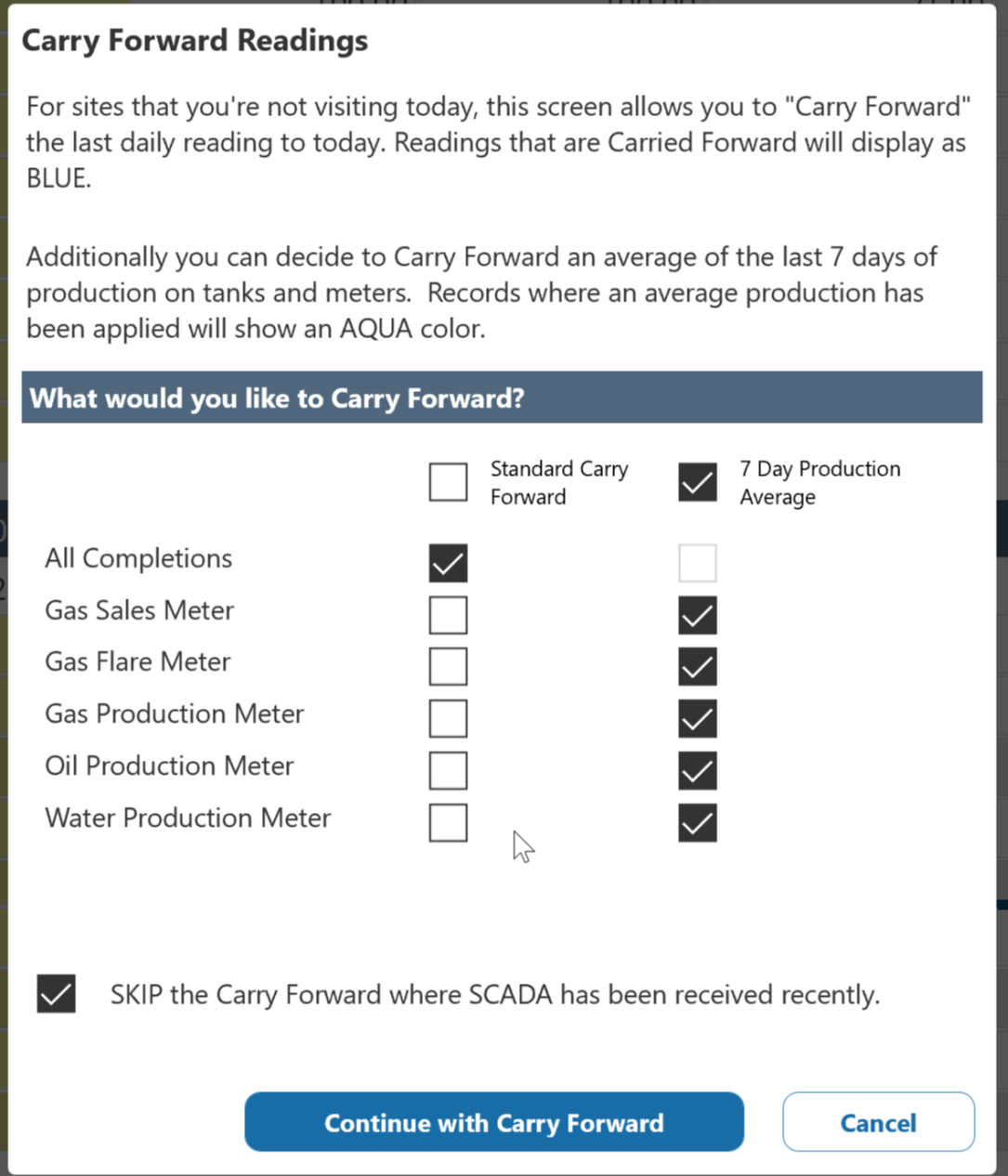Cancel the Carry Forward Readings dialog
Screen dimensions: 1008x1176
878,1122
